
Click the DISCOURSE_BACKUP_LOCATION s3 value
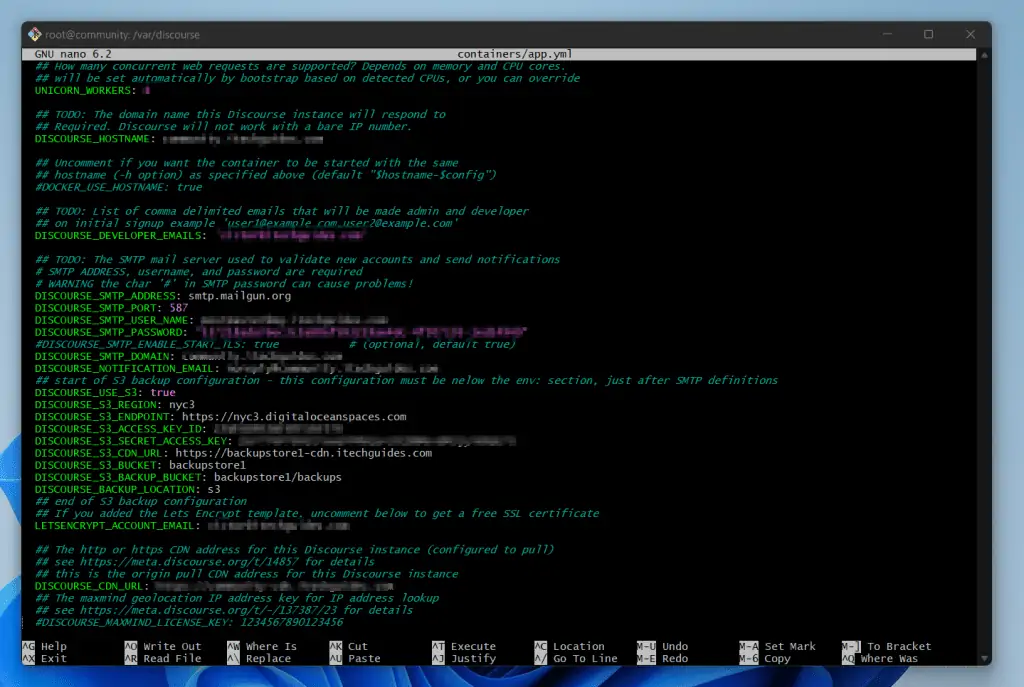click(214, 490)
